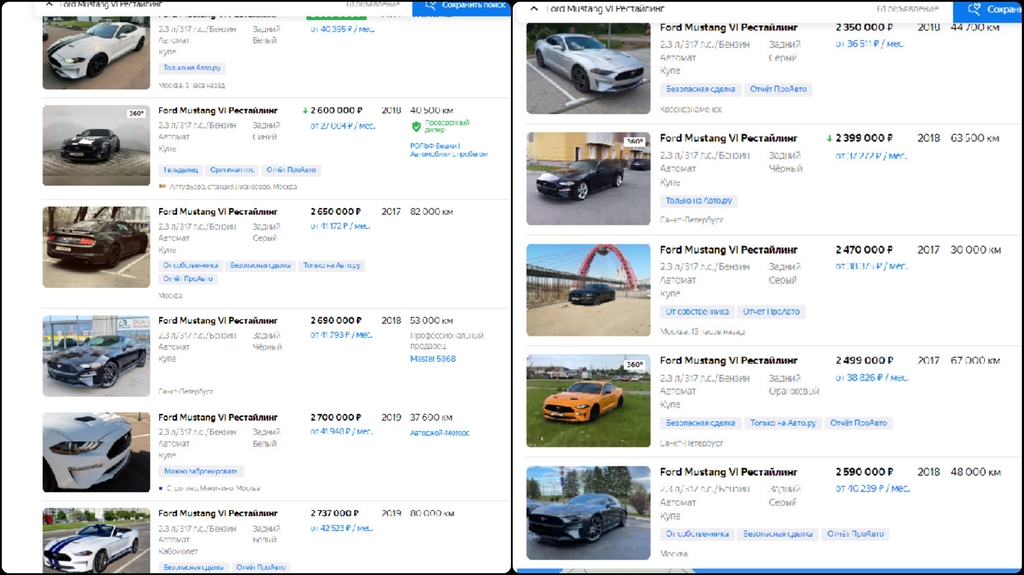Open 360° badge on 2 399 000 ₽ listing
1024x575 pixels.
(x=635, y=141)
